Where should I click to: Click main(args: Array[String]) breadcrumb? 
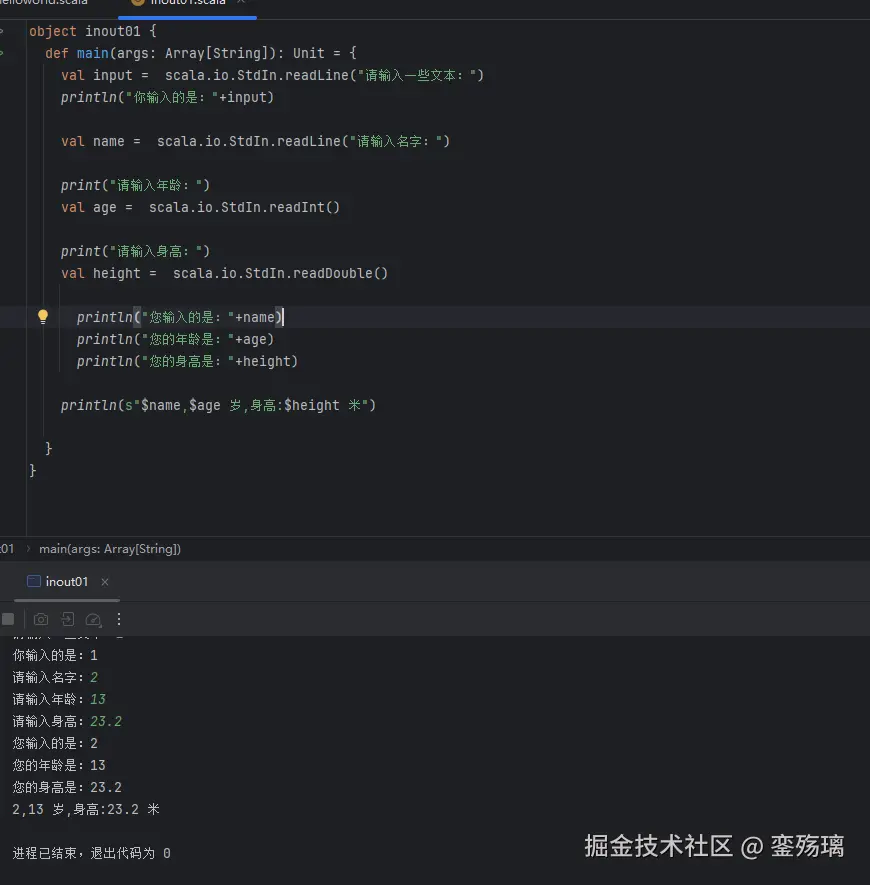tap(110, 549)
